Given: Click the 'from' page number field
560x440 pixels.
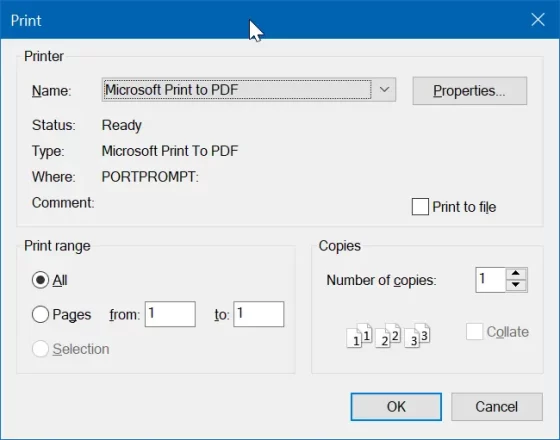Looking at the screenshot, I should (x=170, y=314).
